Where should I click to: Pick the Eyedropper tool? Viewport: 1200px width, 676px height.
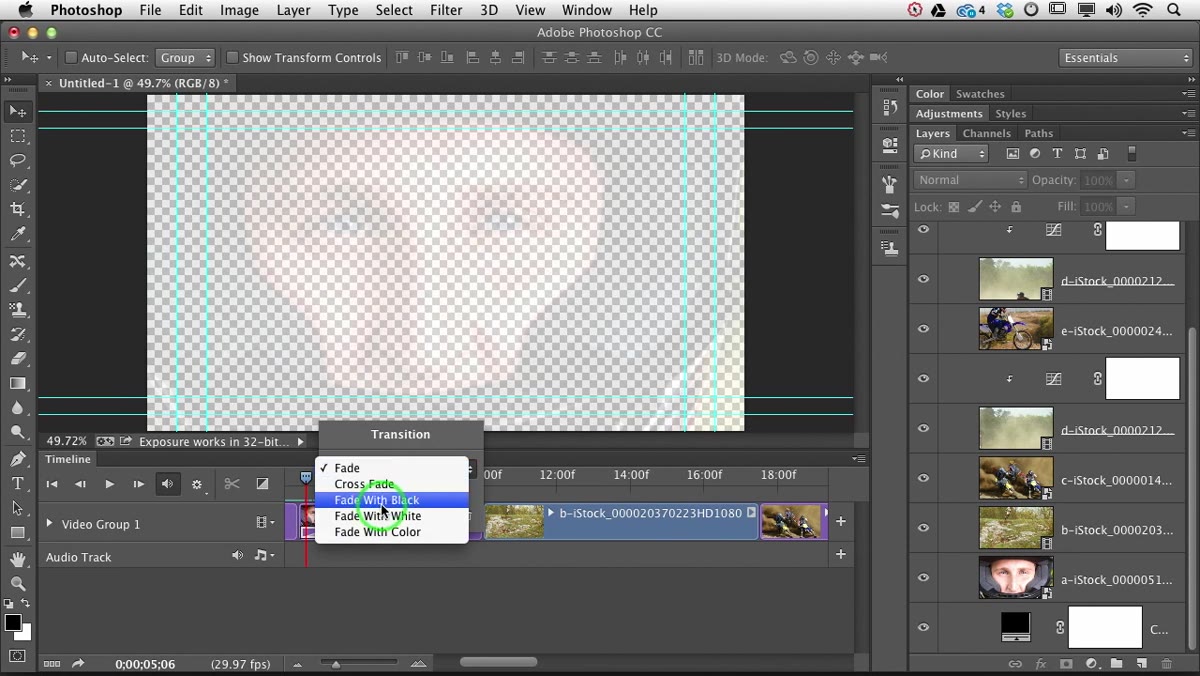(x=18, y=234)
